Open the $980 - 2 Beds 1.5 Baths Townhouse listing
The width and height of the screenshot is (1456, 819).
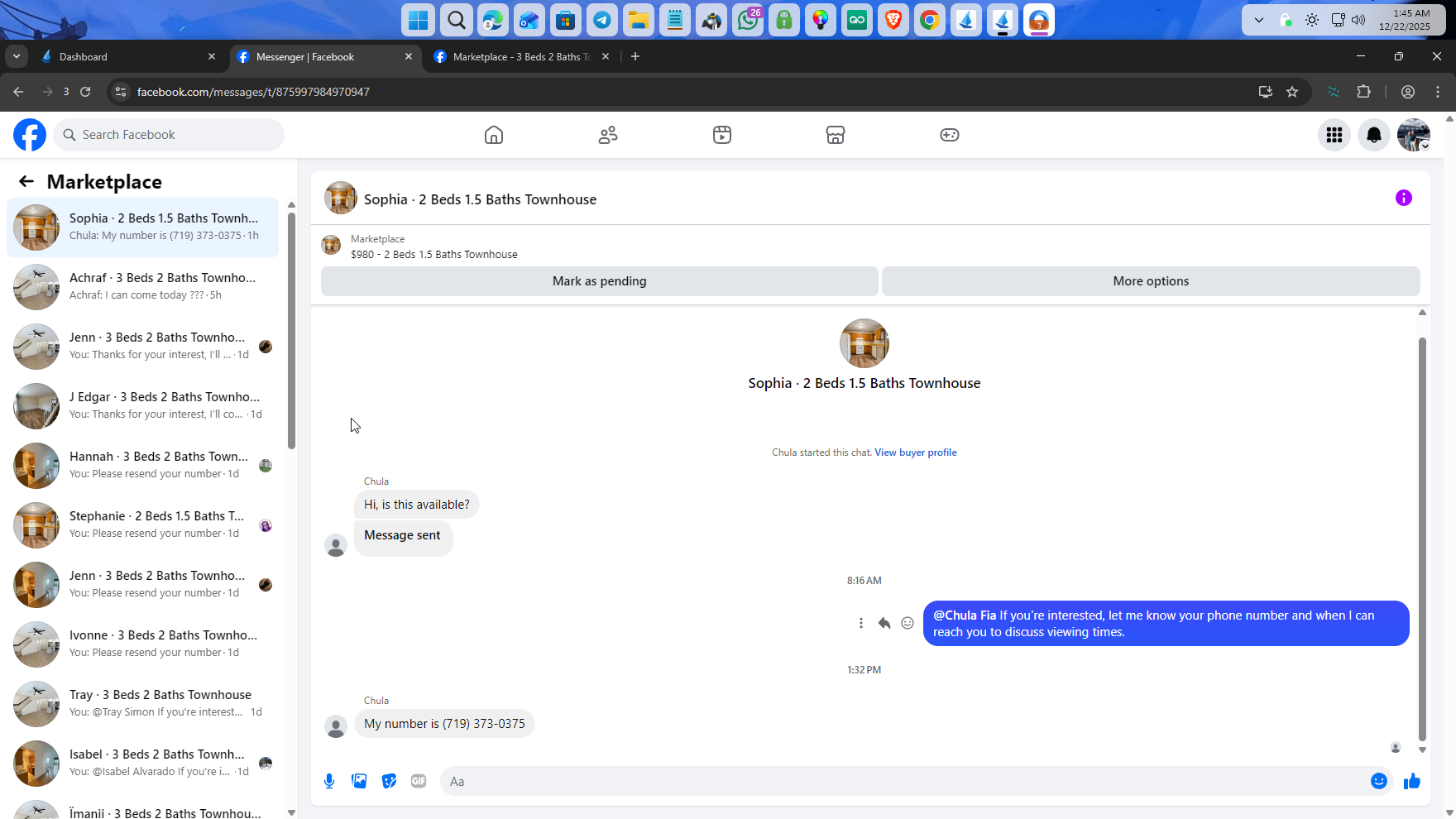pyautogui.click(x=434, y=255)
